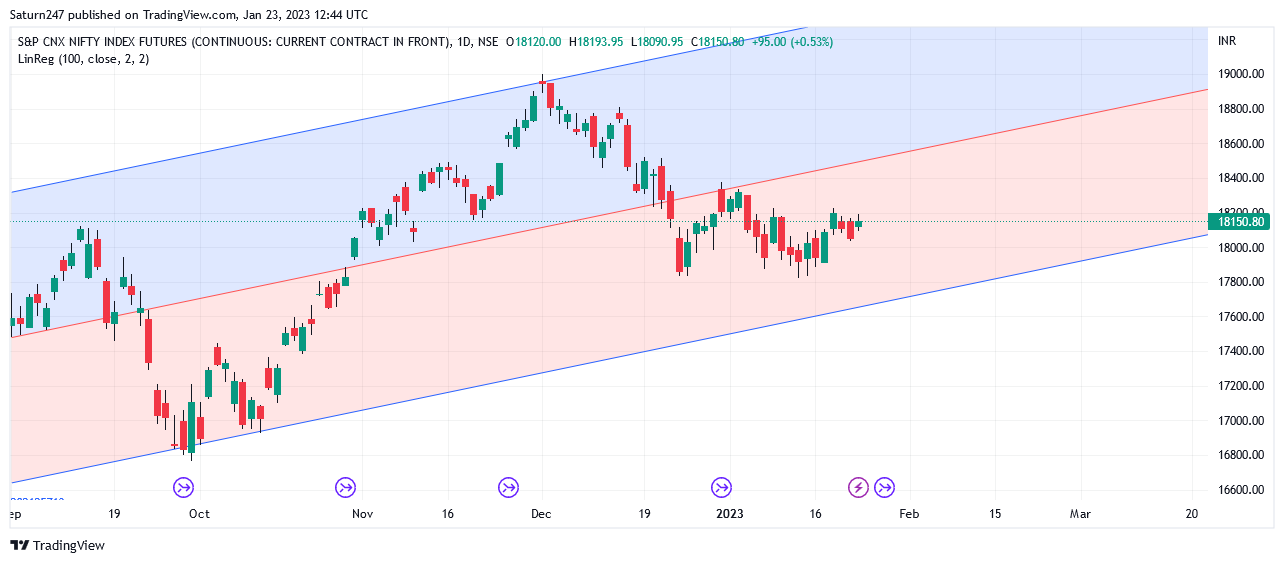Click the 15 date label after Feb

tap(995, 513)
